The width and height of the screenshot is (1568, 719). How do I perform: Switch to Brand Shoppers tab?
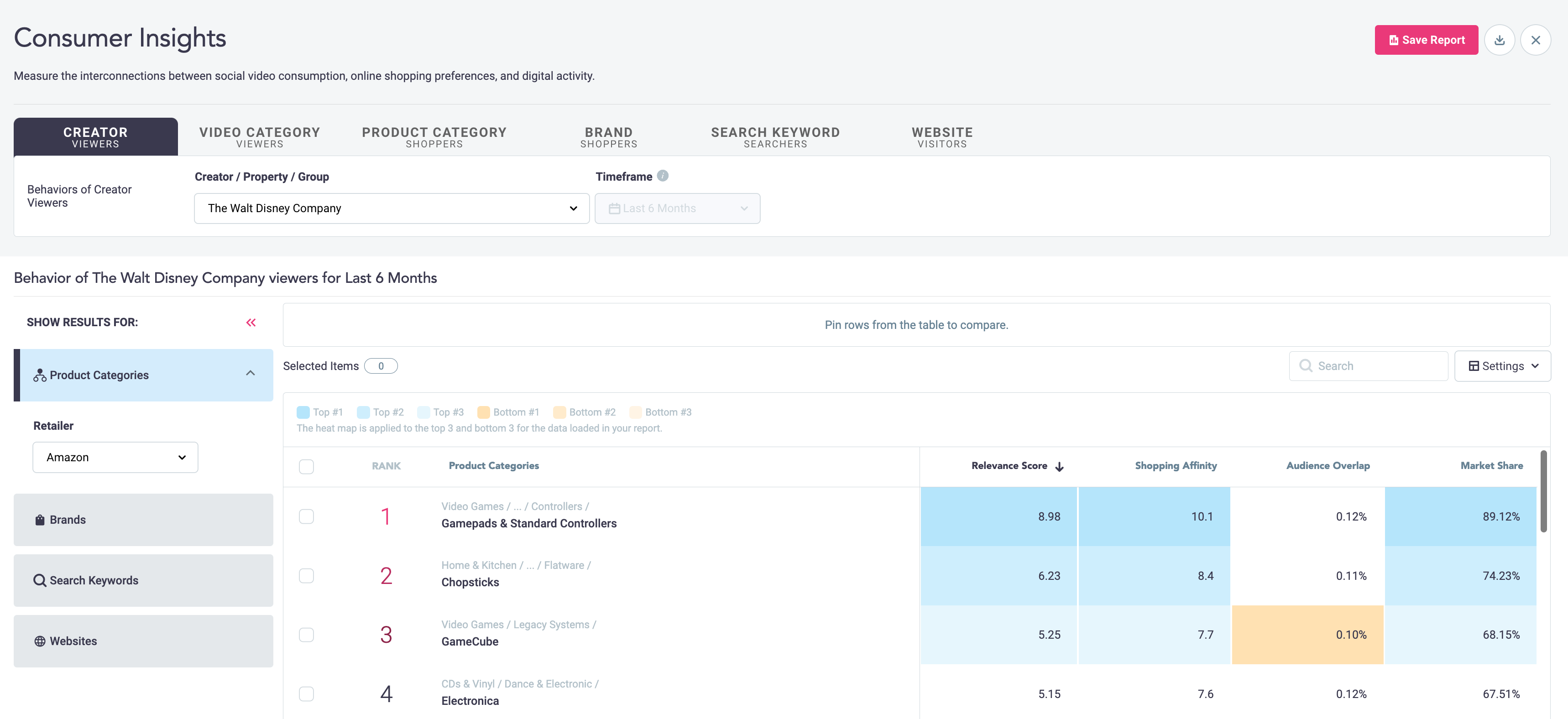(x=608, y=137)
